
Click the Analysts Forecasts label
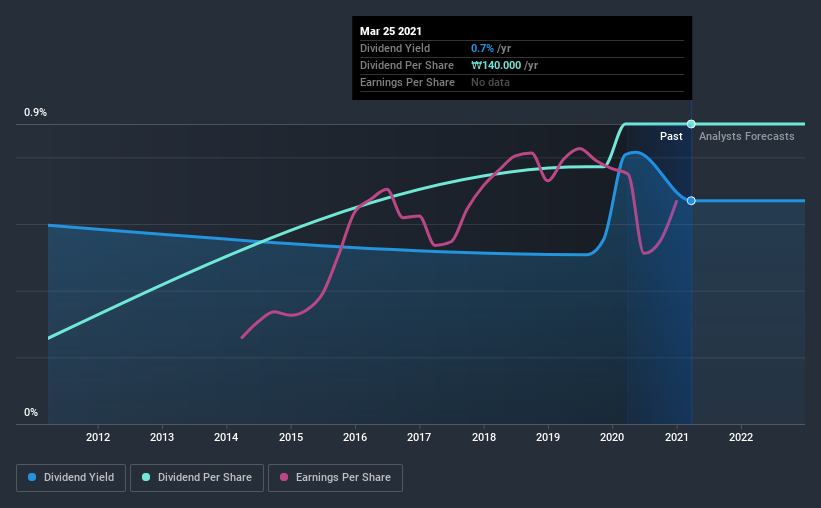pyautogui.click(x=747, y=136)
